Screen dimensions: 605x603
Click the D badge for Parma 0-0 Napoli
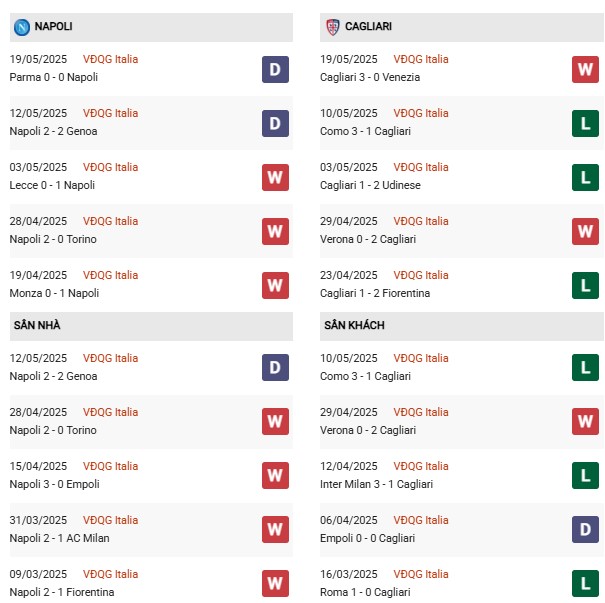point(275,69)
